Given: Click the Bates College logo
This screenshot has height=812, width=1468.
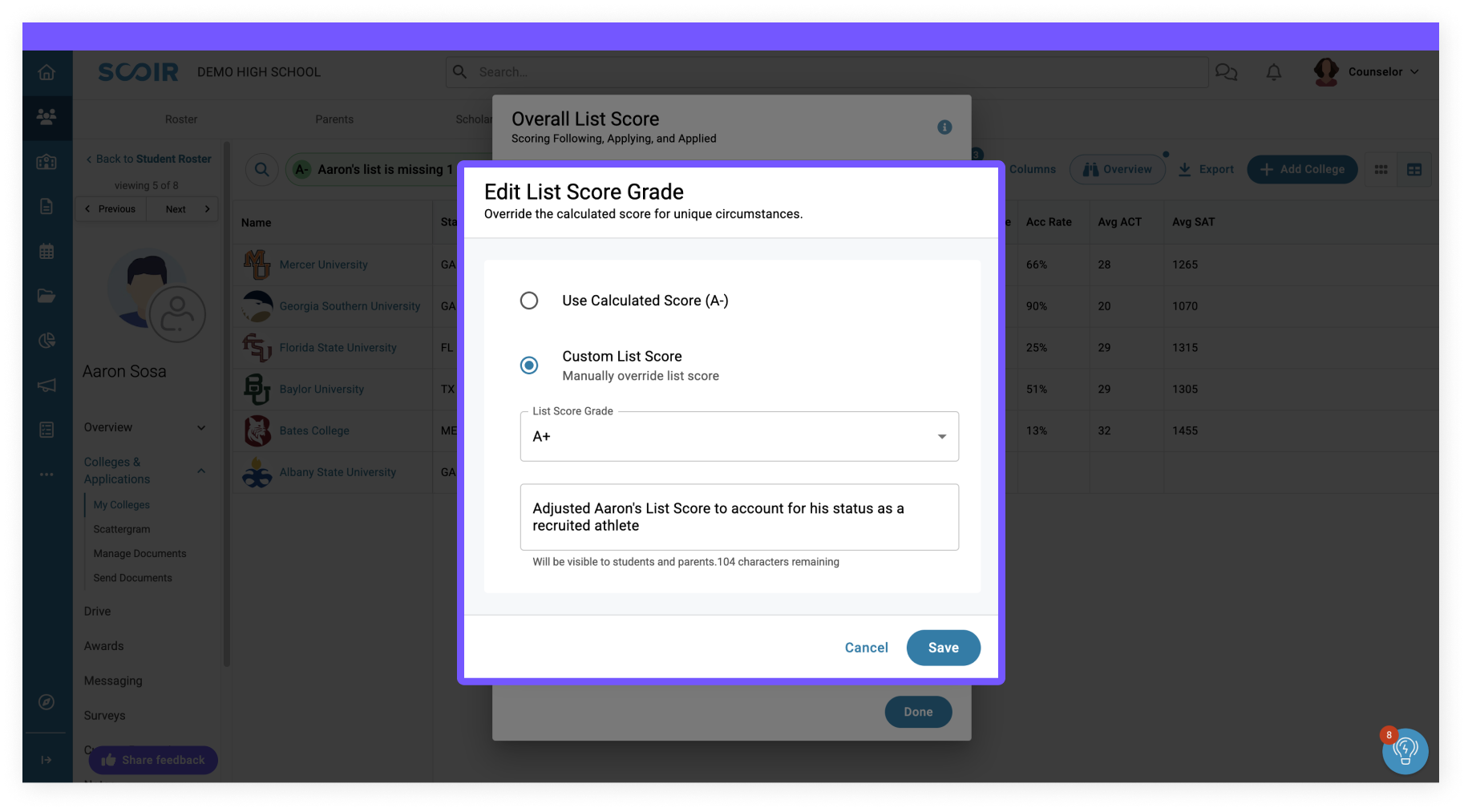Looking at the screenshot, I should 257,431.
